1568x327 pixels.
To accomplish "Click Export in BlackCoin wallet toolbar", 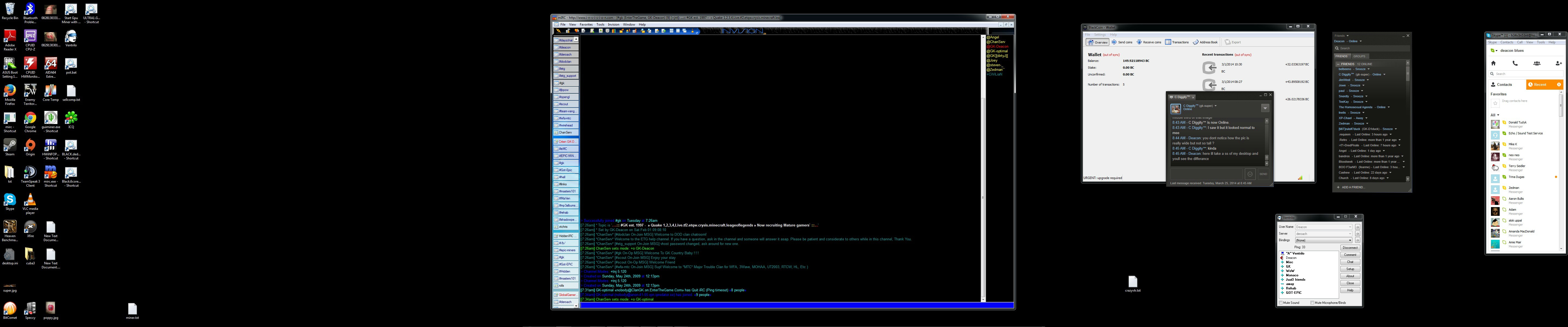I will pos(1233,42).
